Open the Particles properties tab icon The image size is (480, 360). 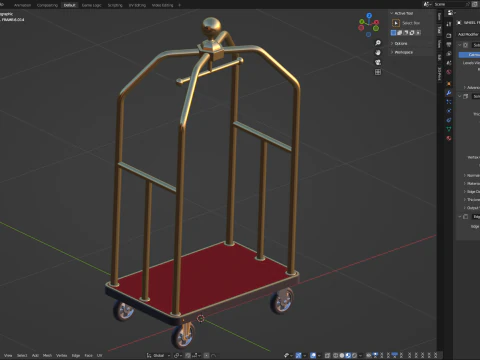(449, 102)
